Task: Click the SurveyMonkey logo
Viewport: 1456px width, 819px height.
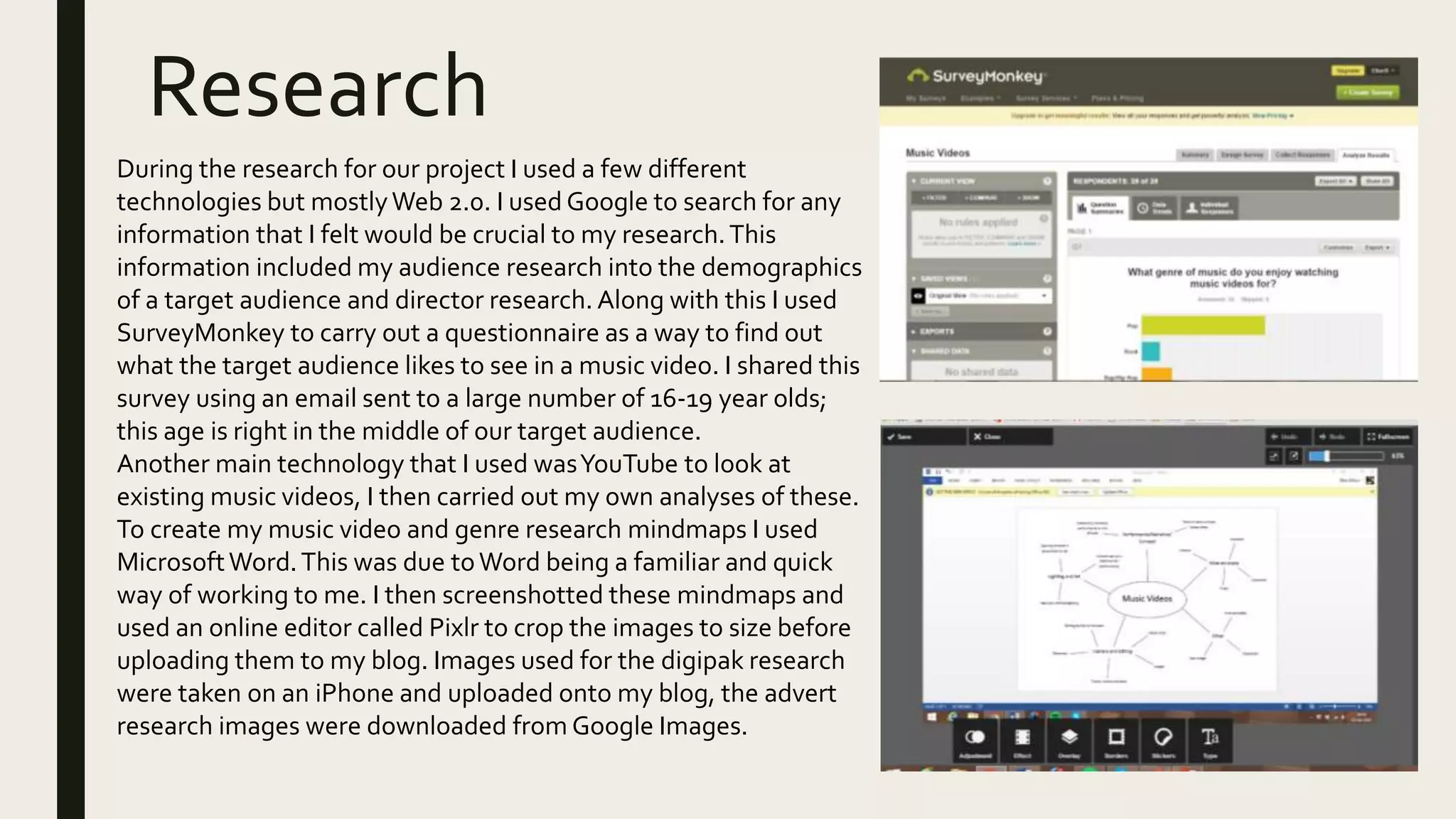Action: tap(975, 76)
